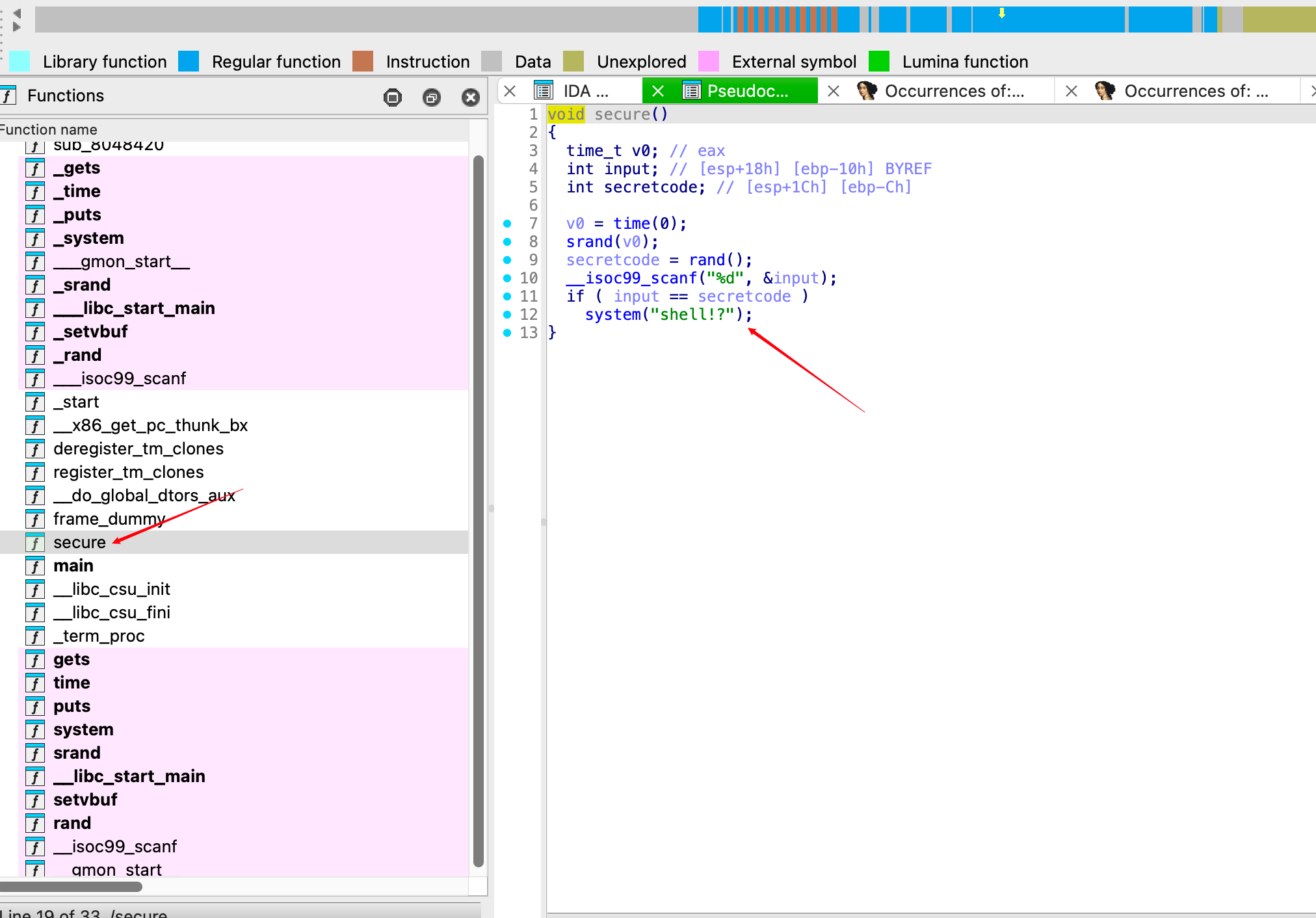Close the Functions panel with its X icon
Screen dimensions: 1316x918
pos(470,98)
